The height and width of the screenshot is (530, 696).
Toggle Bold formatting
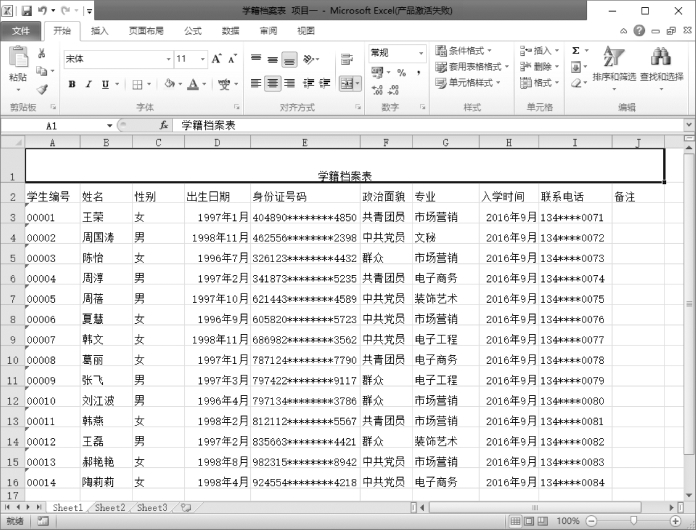point(72,84)
